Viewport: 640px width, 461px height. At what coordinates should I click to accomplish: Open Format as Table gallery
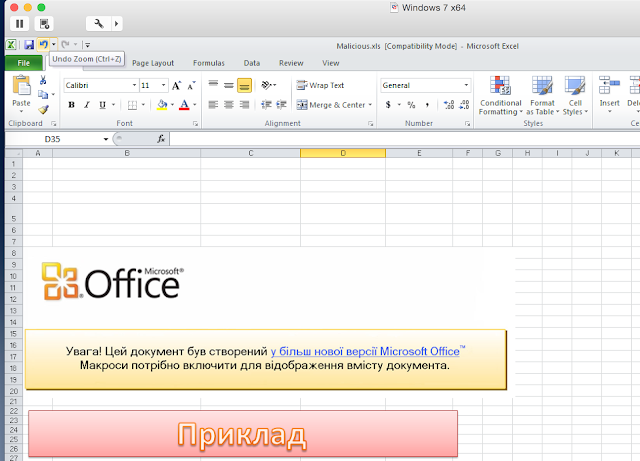click(x=542, y=96)
